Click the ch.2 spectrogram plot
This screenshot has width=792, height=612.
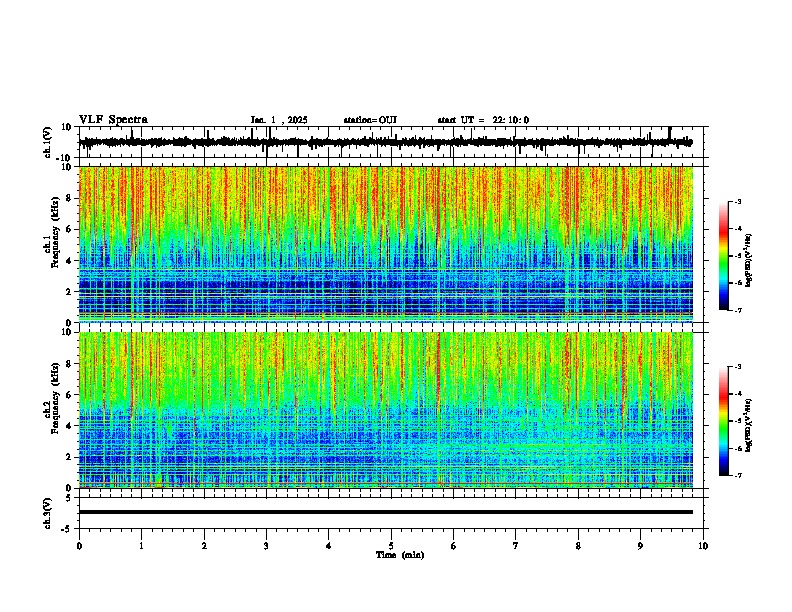pos(385,410)
